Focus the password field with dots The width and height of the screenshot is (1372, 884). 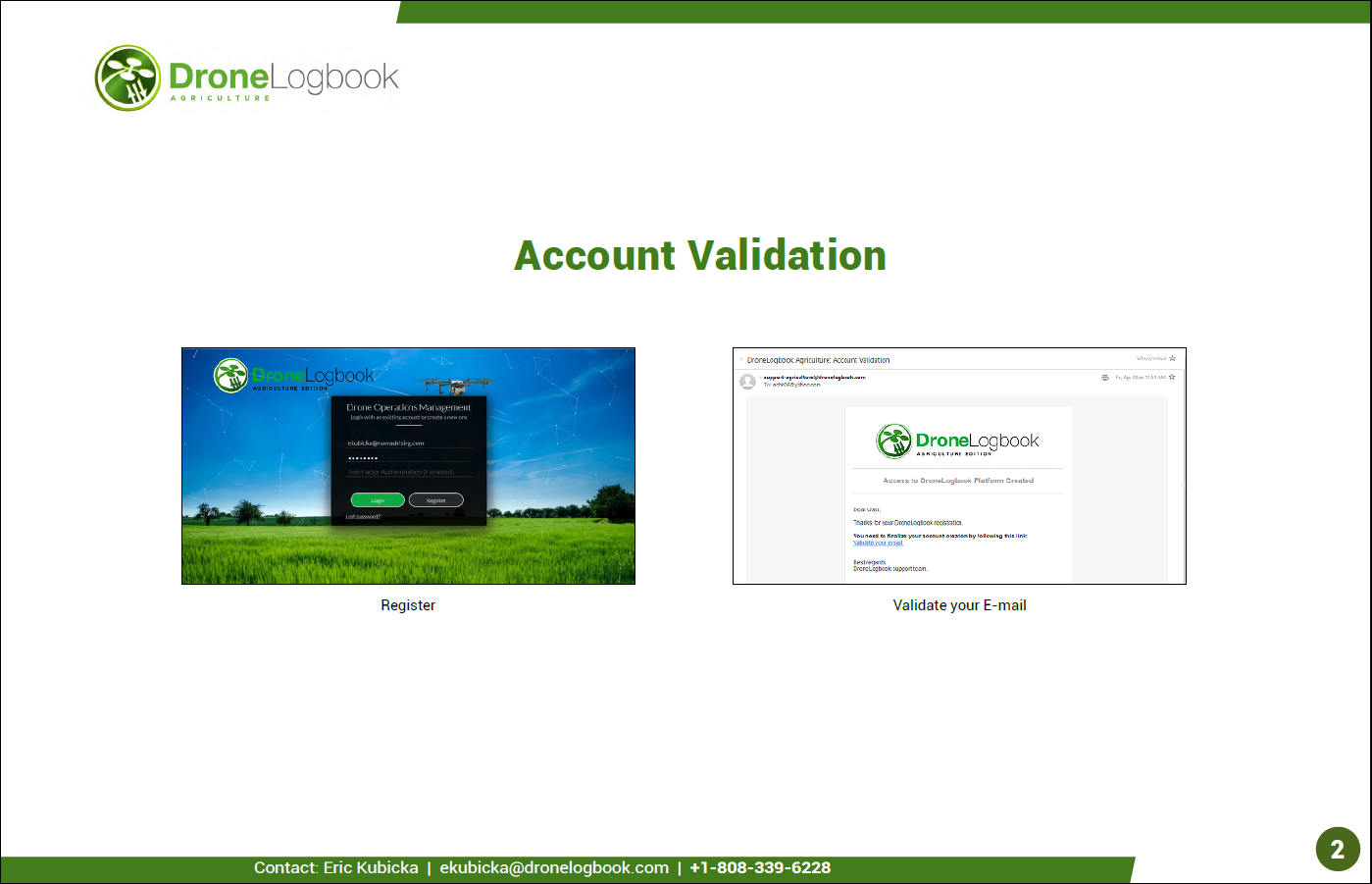click(409, 457)
